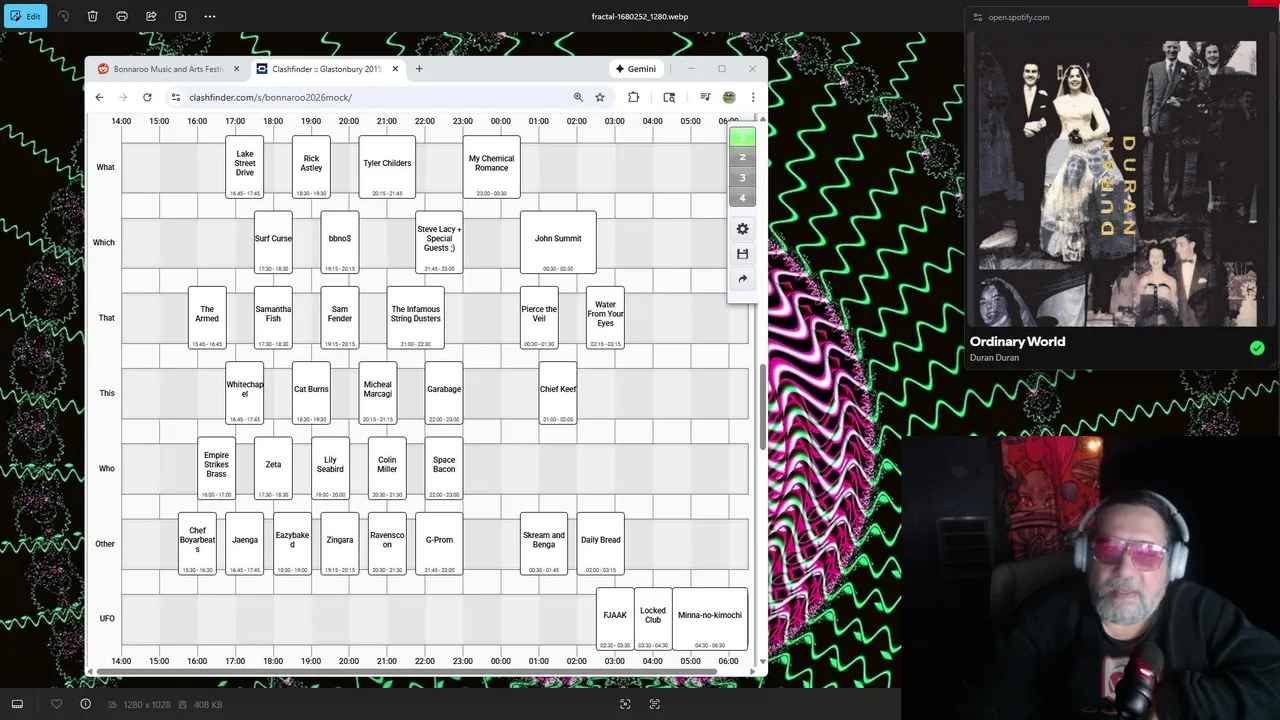Click the Edit button in Photos
The width and height of the screenshot is (1280, 720).
(25, 16)
